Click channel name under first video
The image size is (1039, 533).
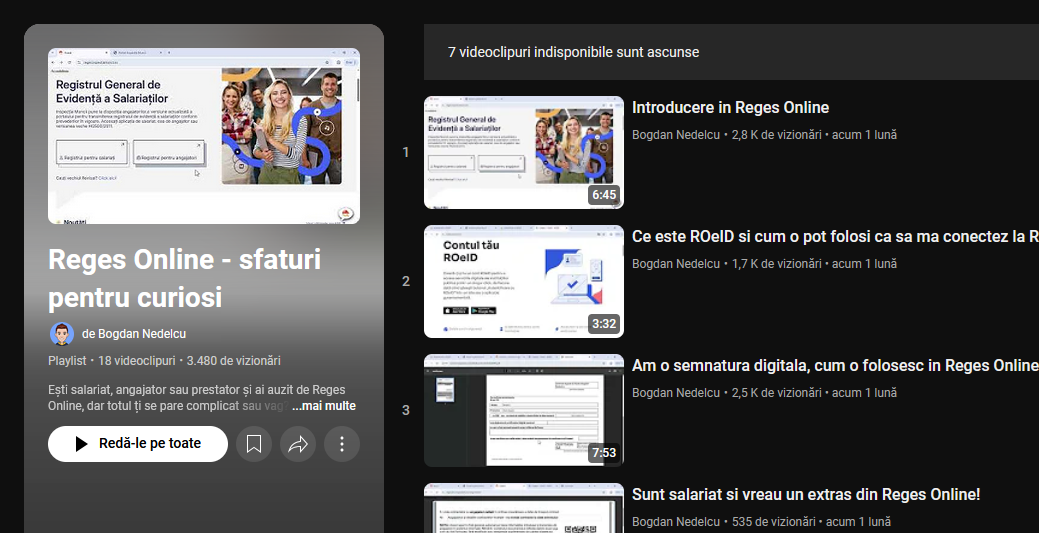(x=676, y=134)
